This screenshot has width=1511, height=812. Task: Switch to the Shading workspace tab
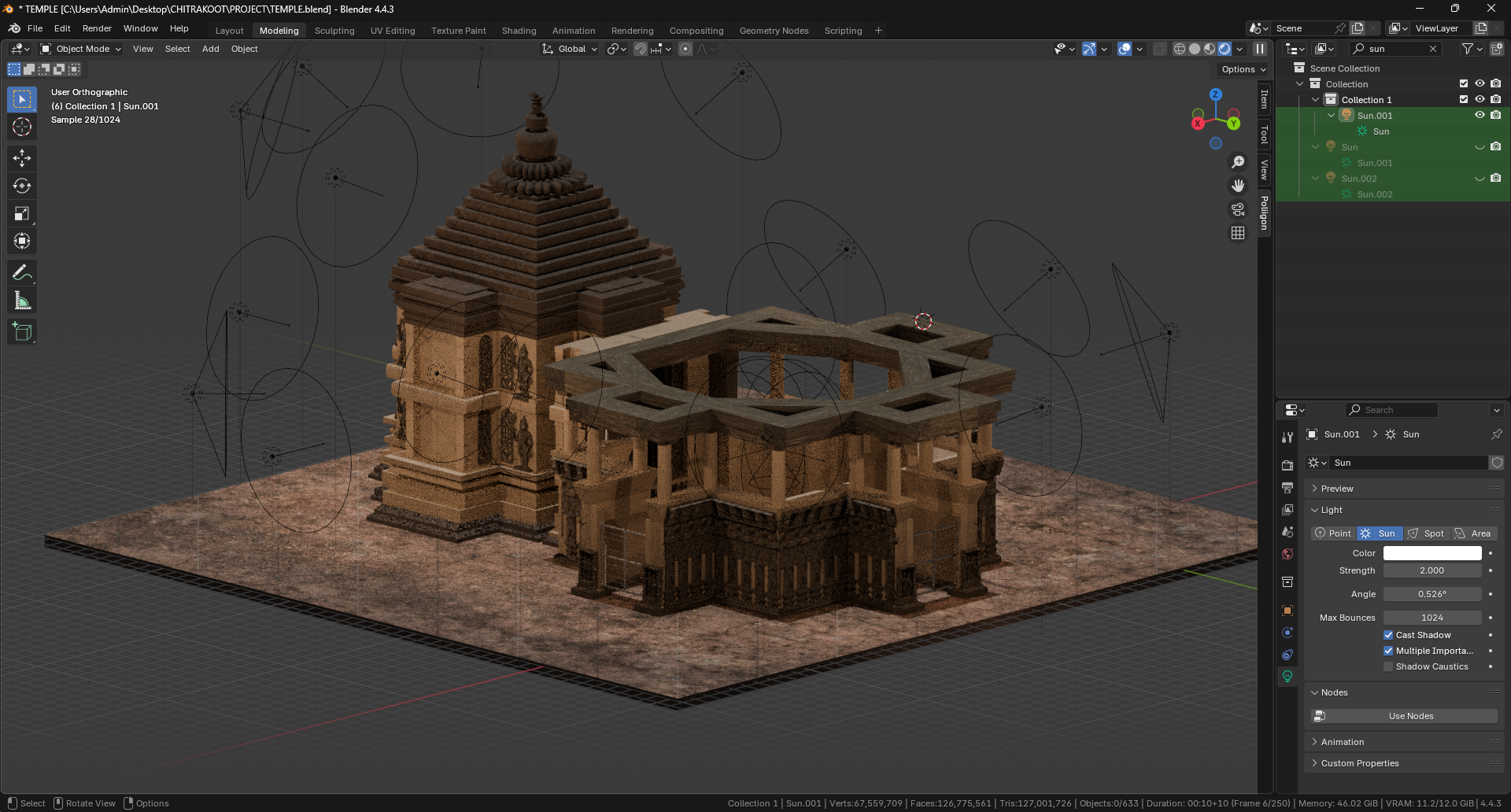pyautogui.click(x=519, y=31)
